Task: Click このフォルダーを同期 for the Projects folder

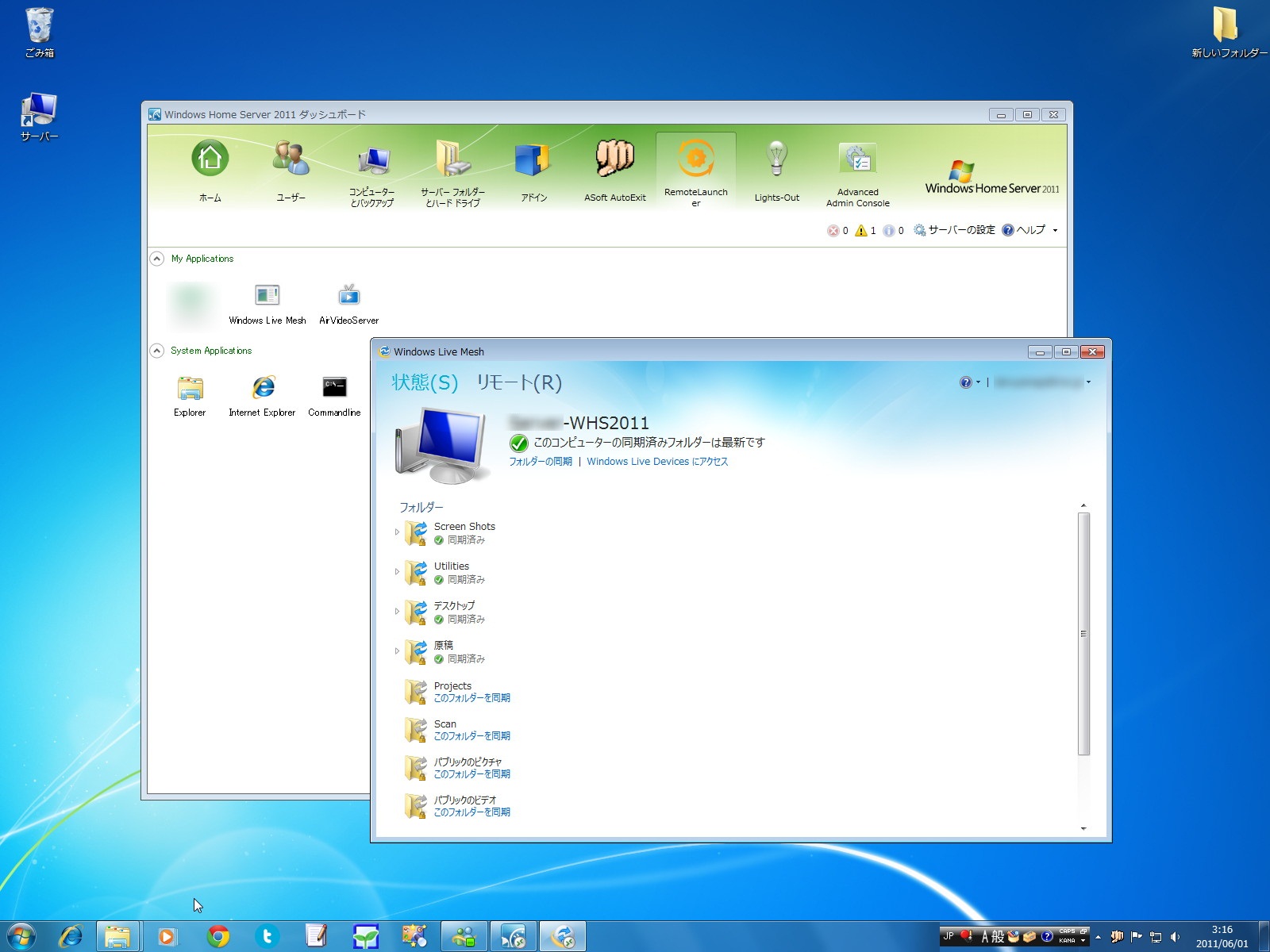Action: [x=471, y=697]
